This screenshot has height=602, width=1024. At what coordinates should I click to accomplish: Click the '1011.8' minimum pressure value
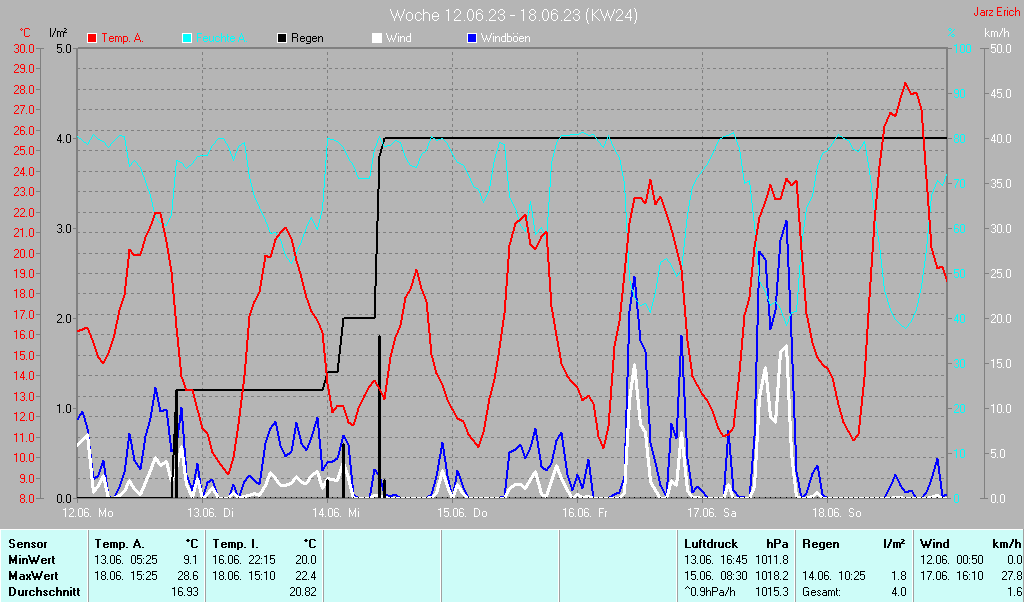click(772, 560)
